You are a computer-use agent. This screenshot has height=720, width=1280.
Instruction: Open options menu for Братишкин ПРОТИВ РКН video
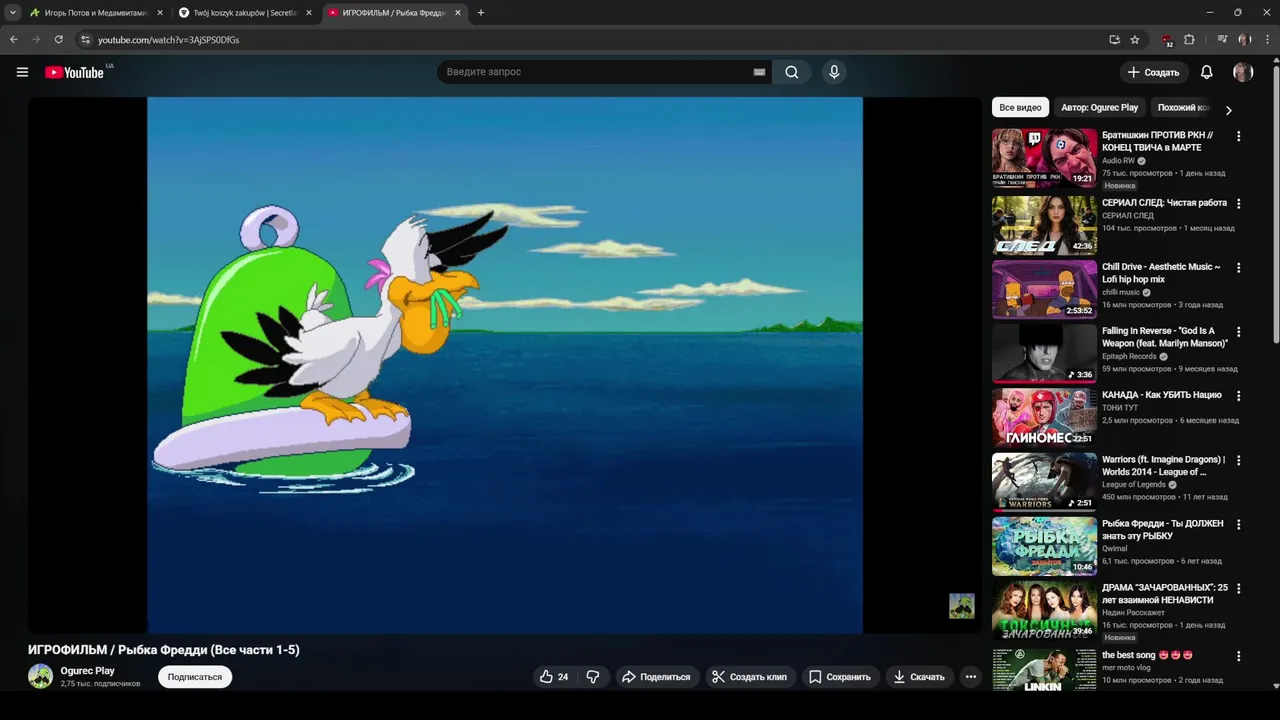coord(1238,137)
